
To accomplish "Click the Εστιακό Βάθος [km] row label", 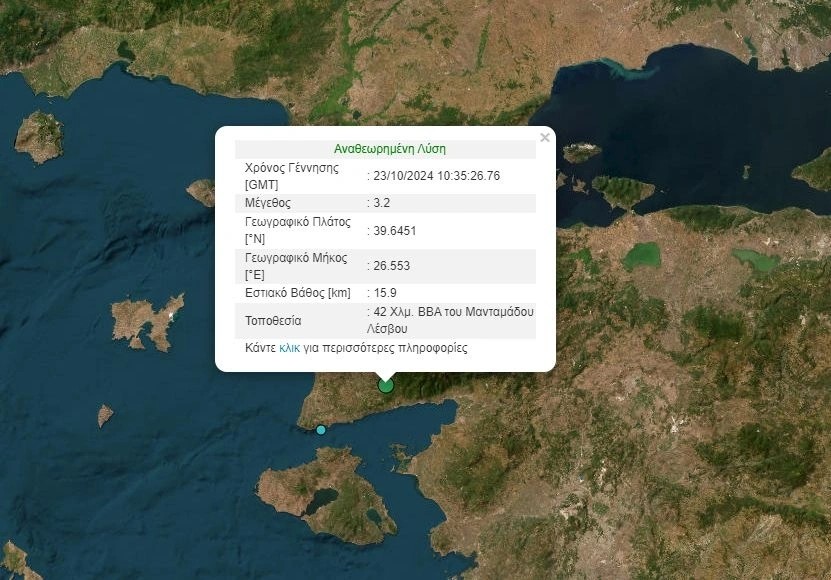I will pos(297,293).
